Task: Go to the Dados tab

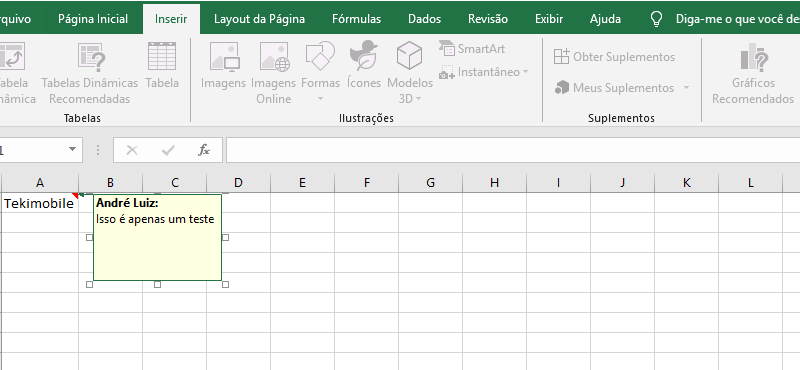Action: (424, 19)
